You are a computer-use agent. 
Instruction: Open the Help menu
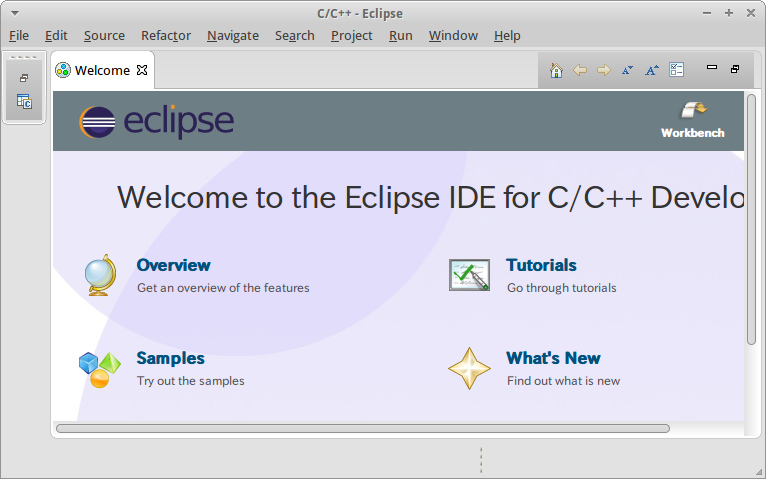pos(507,36)
